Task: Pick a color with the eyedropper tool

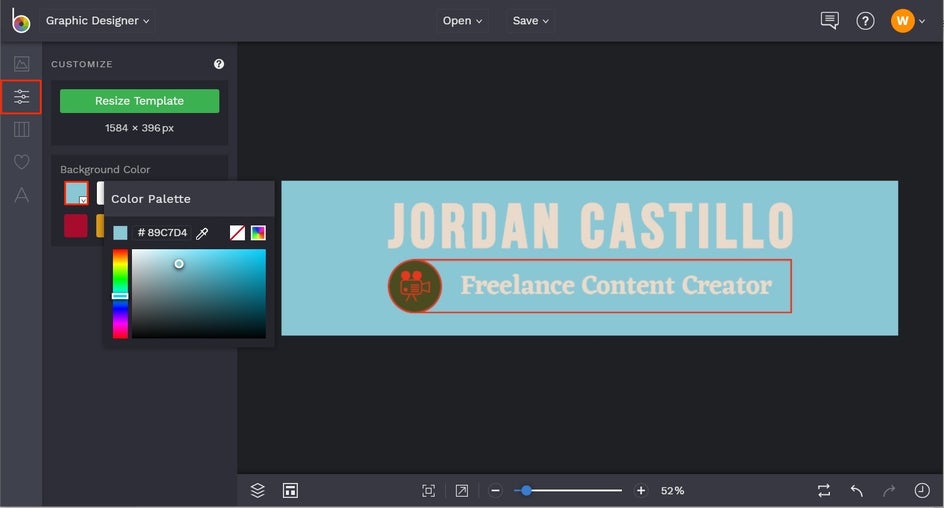Action: pos(202,233)
